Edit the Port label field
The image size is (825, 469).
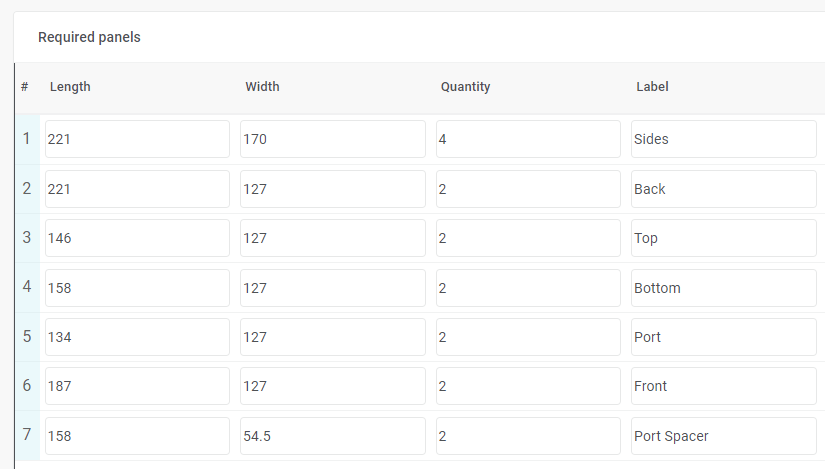[x=723, y=337]
